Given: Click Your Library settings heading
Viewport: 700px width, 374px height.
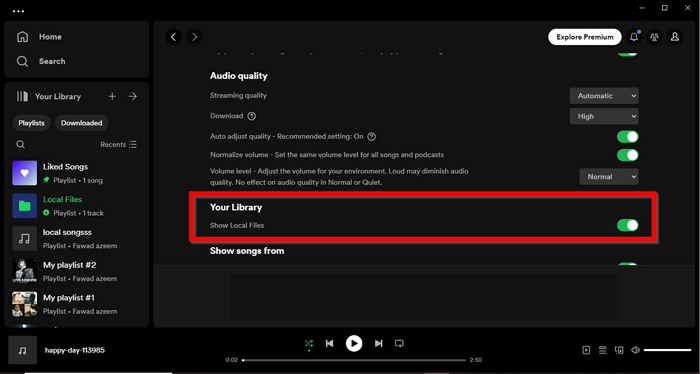Looking at the screenshot, I should 236,207.
